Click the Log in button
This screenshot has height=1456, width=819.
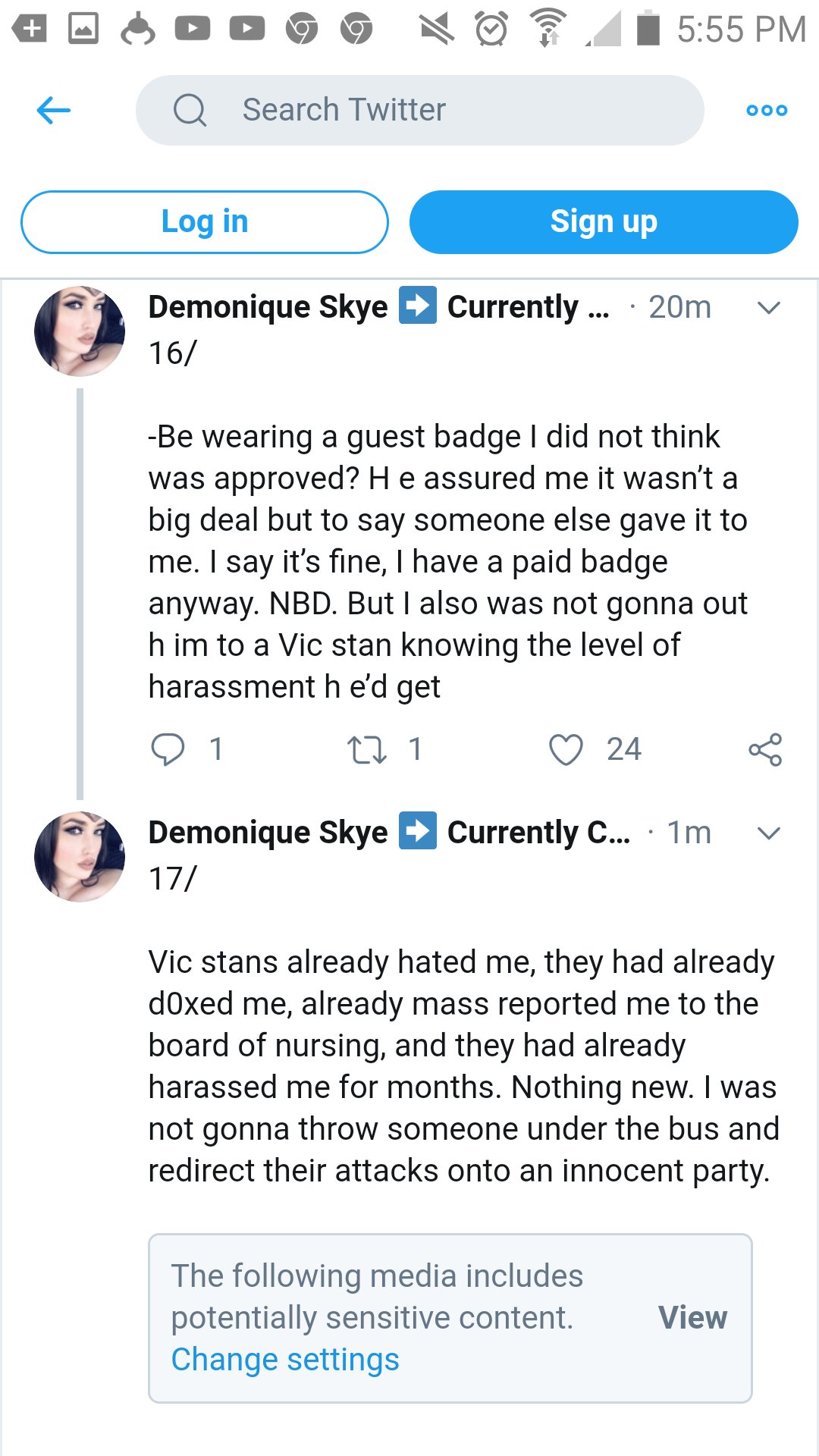click(205, 222)
